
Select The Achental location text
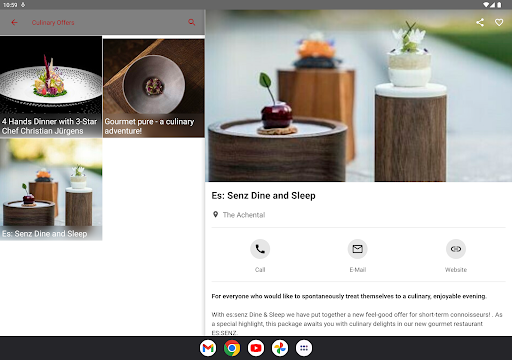[x=244, y=215]
